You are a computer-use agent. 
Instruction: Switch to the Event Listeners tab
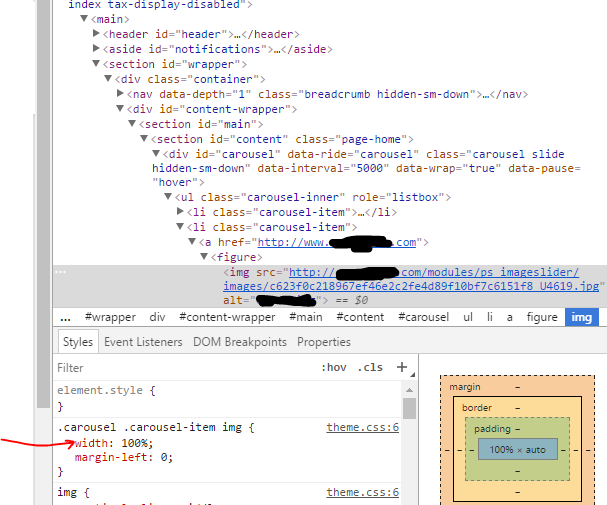coord(143,342)
